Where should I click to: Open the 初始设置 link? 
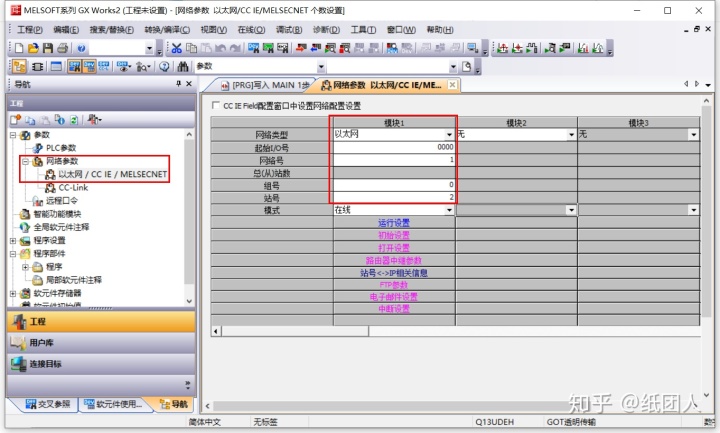pos(394,236)
